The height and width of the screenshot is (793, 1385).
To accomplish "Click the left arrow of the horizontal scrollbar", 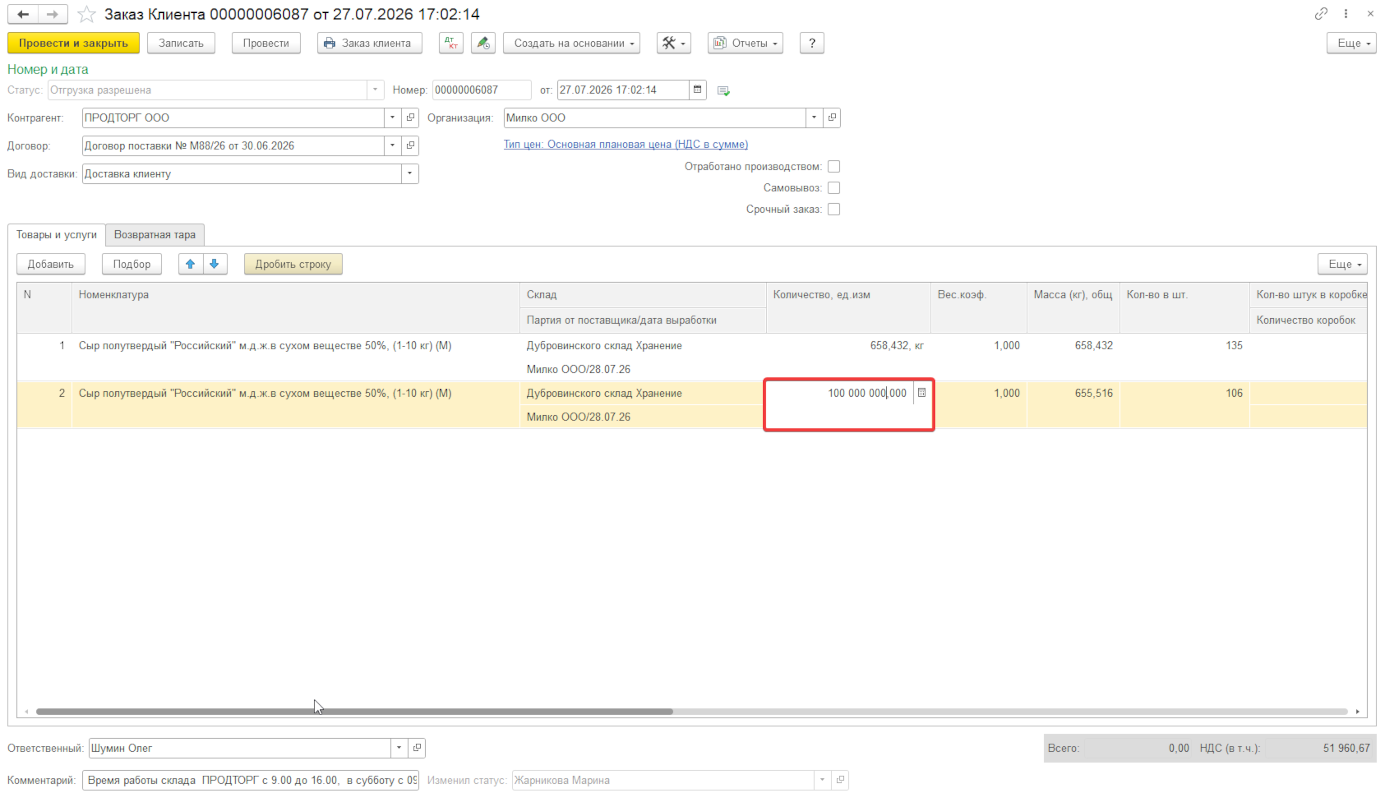I will [25, 712].
